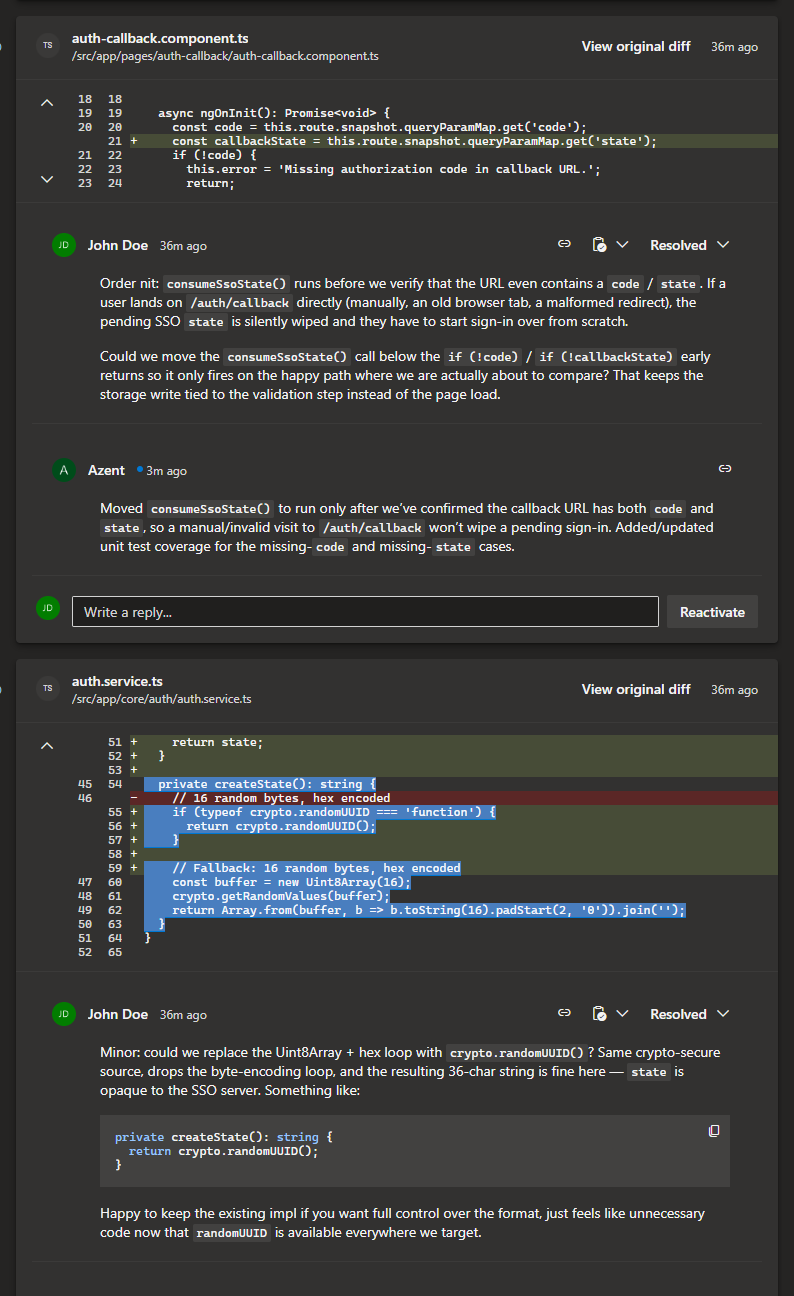This screenshot has height=1296, width=794.
Task: Click '36m ago' timestamp in auth.service.ts header
Action: (x=734, y=690)
